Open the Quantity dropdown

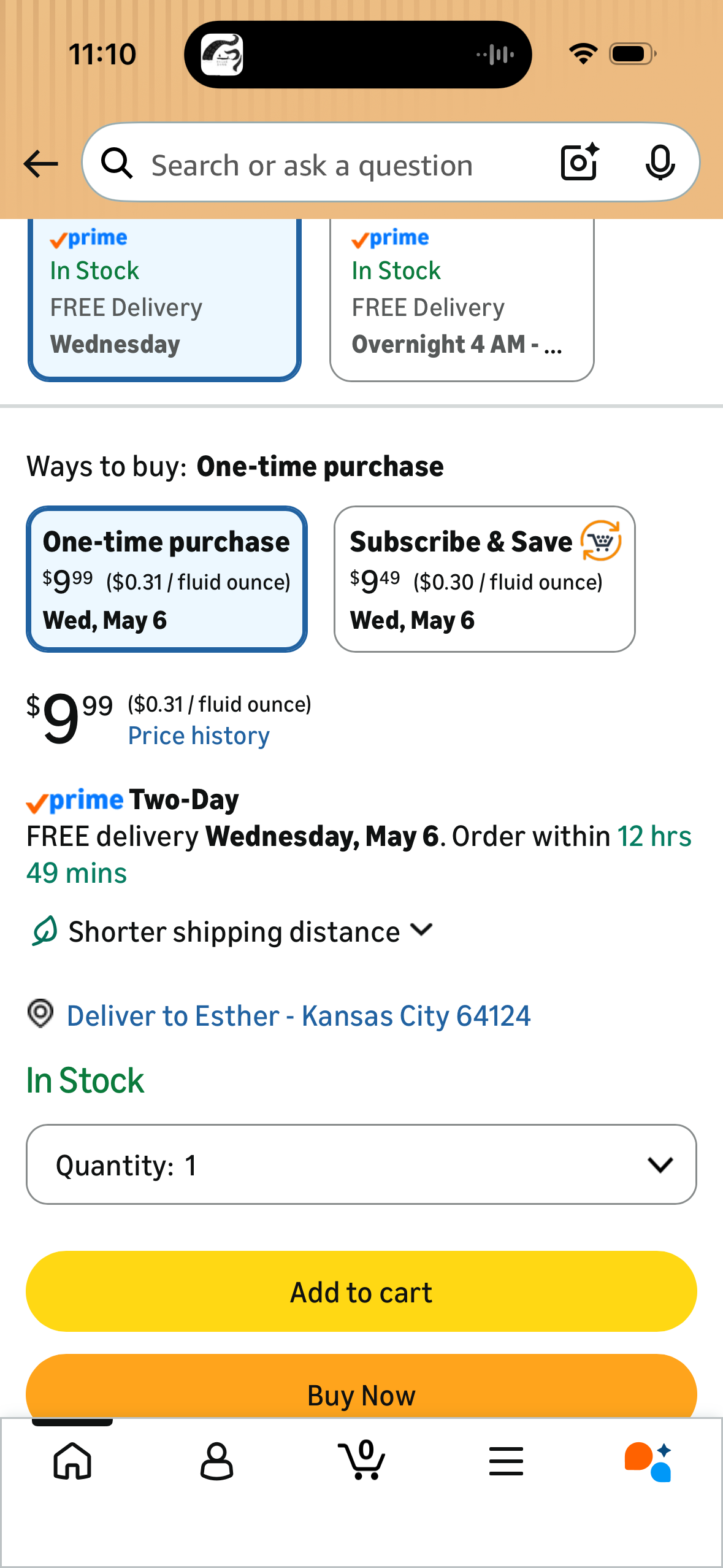click(361, 1164)
